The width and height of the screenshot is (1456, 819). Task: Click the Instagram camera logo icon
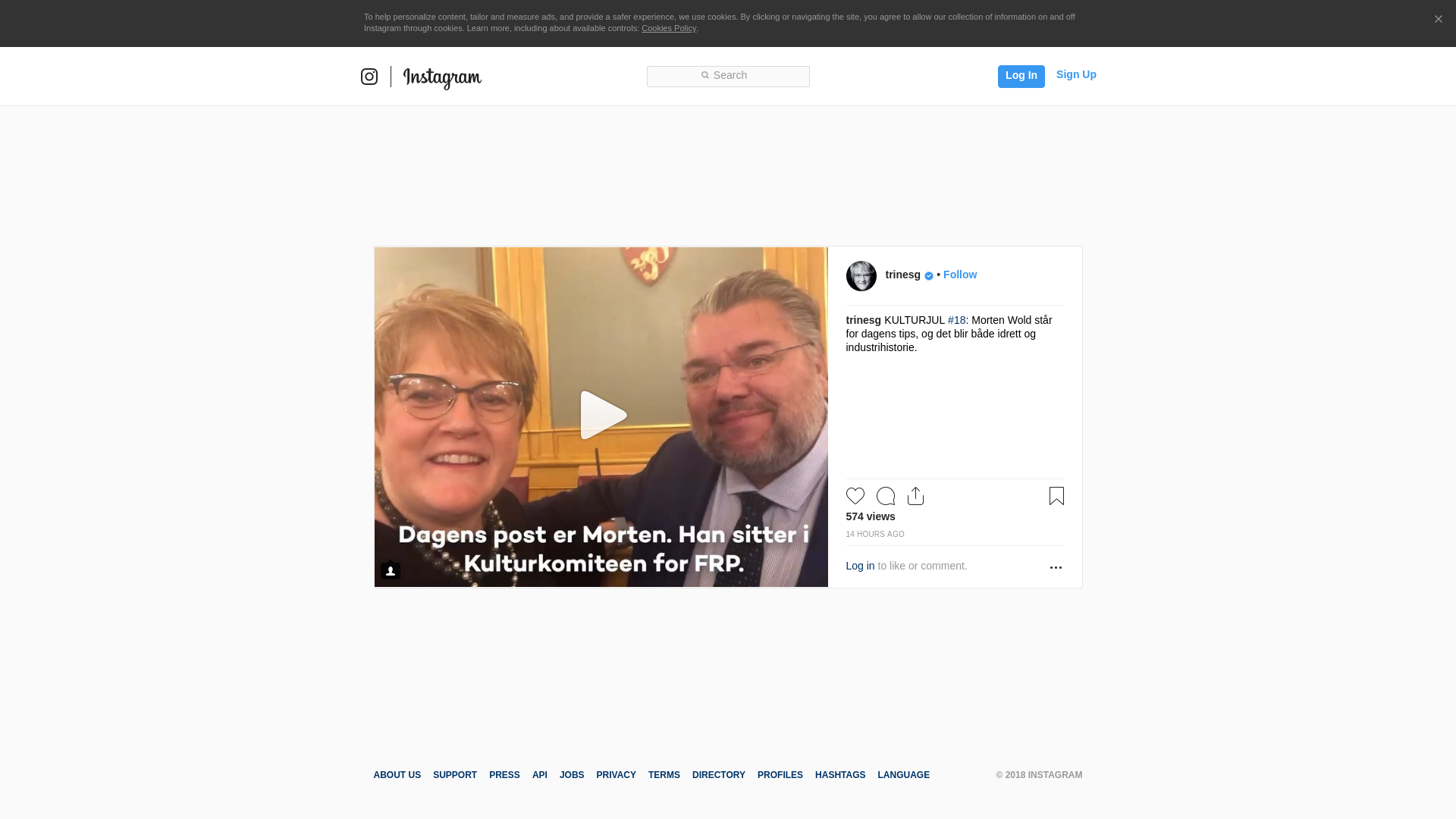369,77
